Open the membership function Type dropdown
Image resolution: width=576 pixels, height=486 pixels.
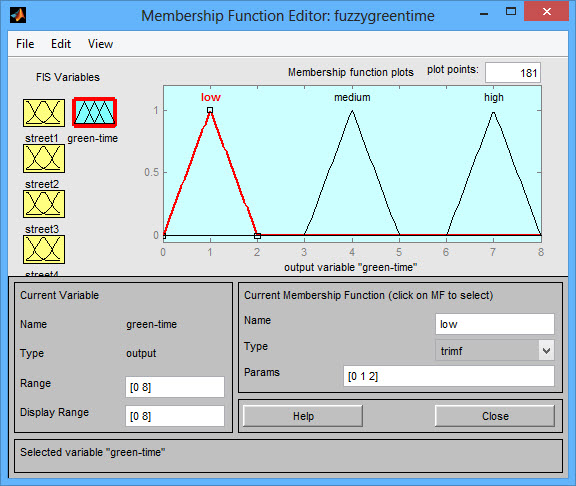pos(494,350)
